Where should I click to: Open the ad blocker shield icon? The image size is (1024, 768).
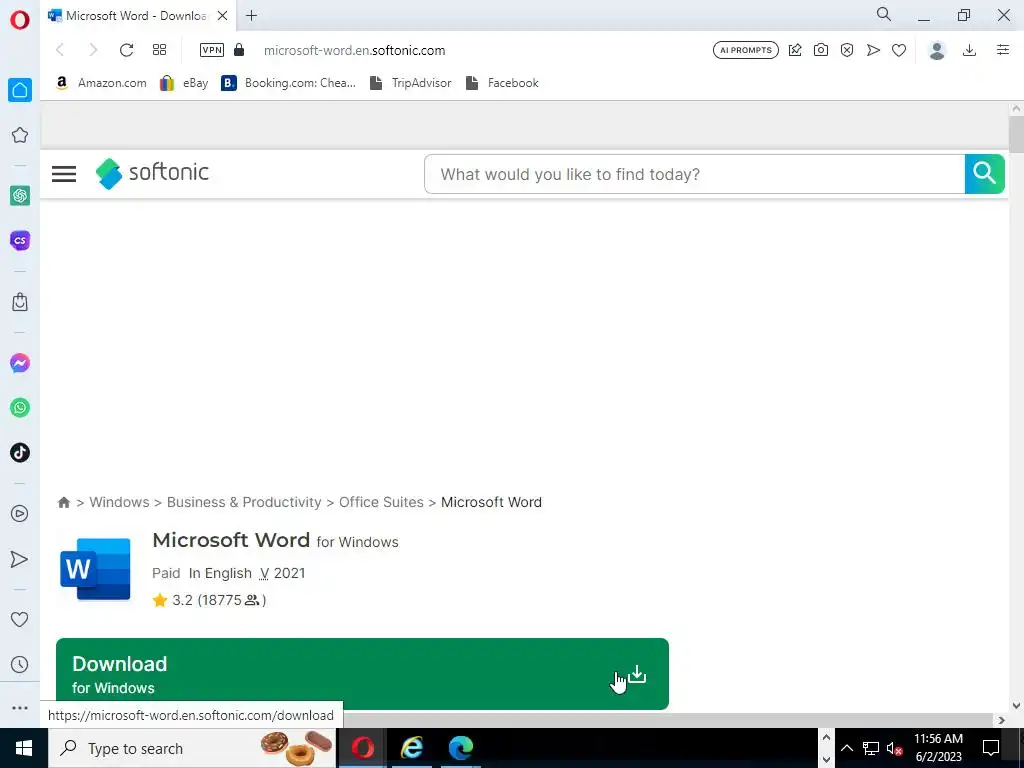pyautogui.click(x=847, y=50)
